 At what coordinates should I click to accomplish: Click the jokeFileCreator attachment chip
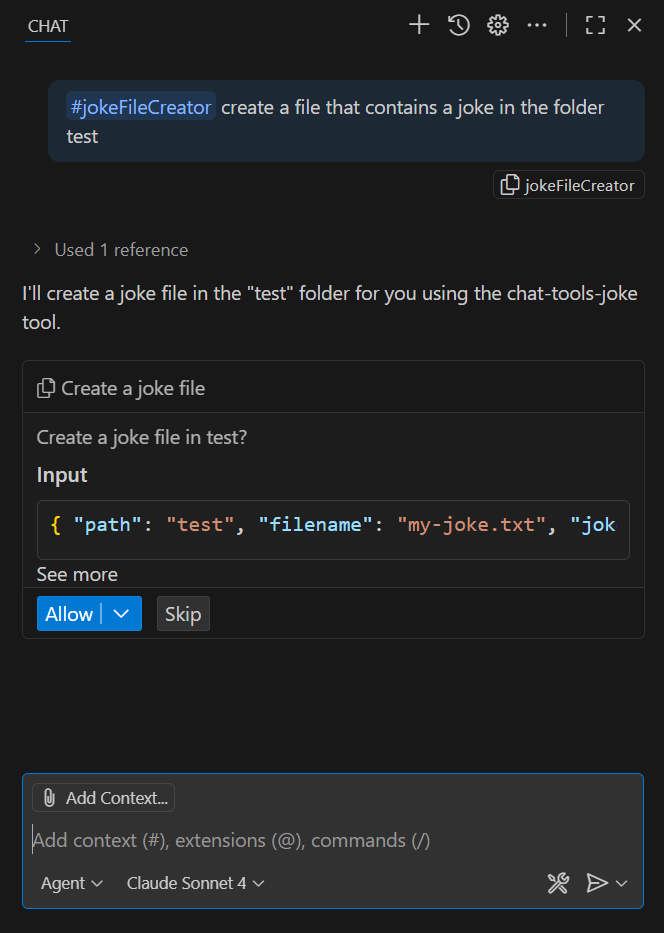point(568,185)
